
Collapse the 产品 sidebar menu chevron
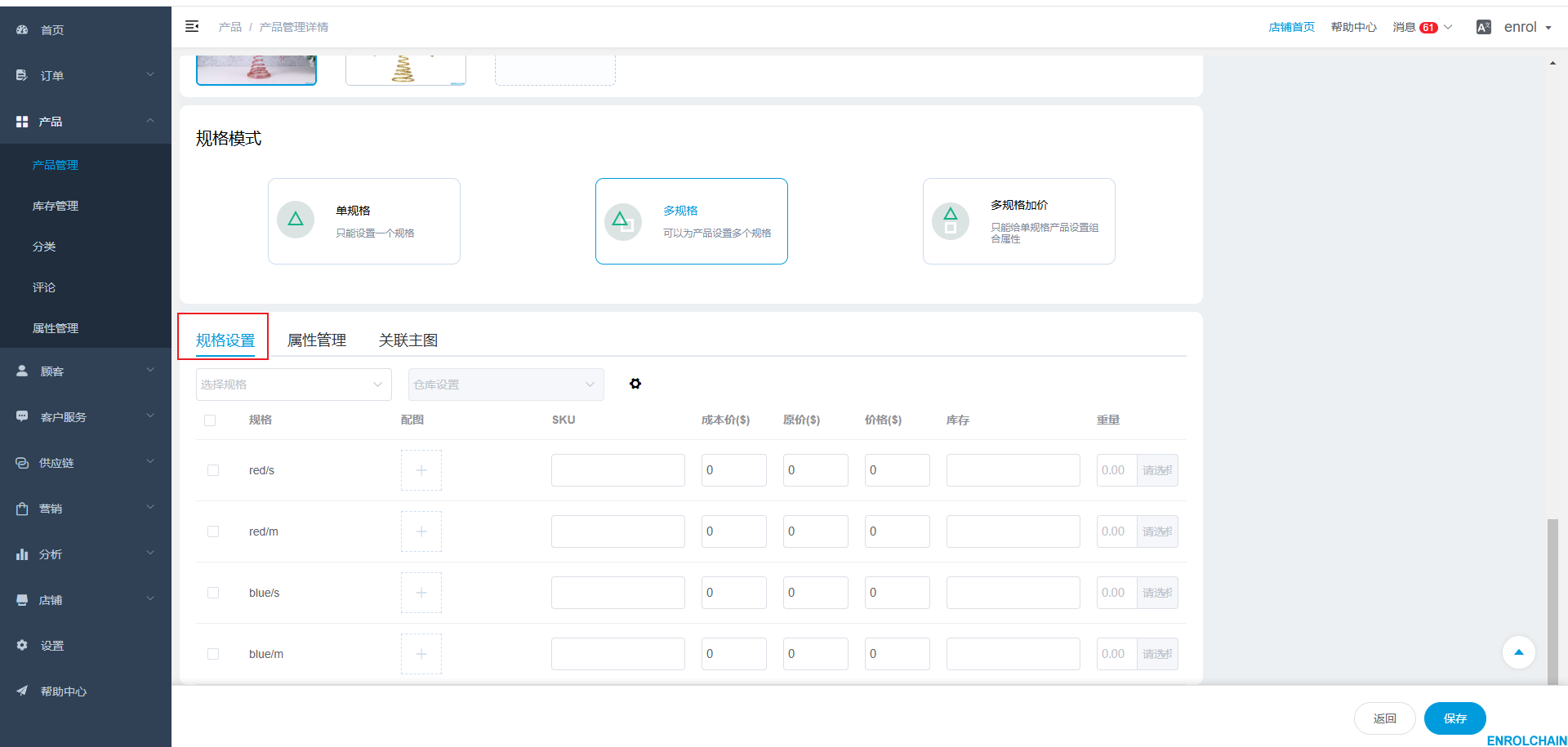point(150,120)
